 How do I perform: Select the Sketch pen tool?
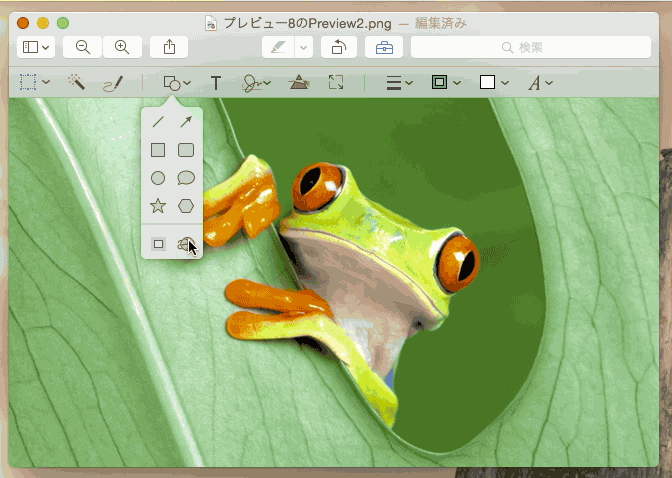tap(113, 83)
